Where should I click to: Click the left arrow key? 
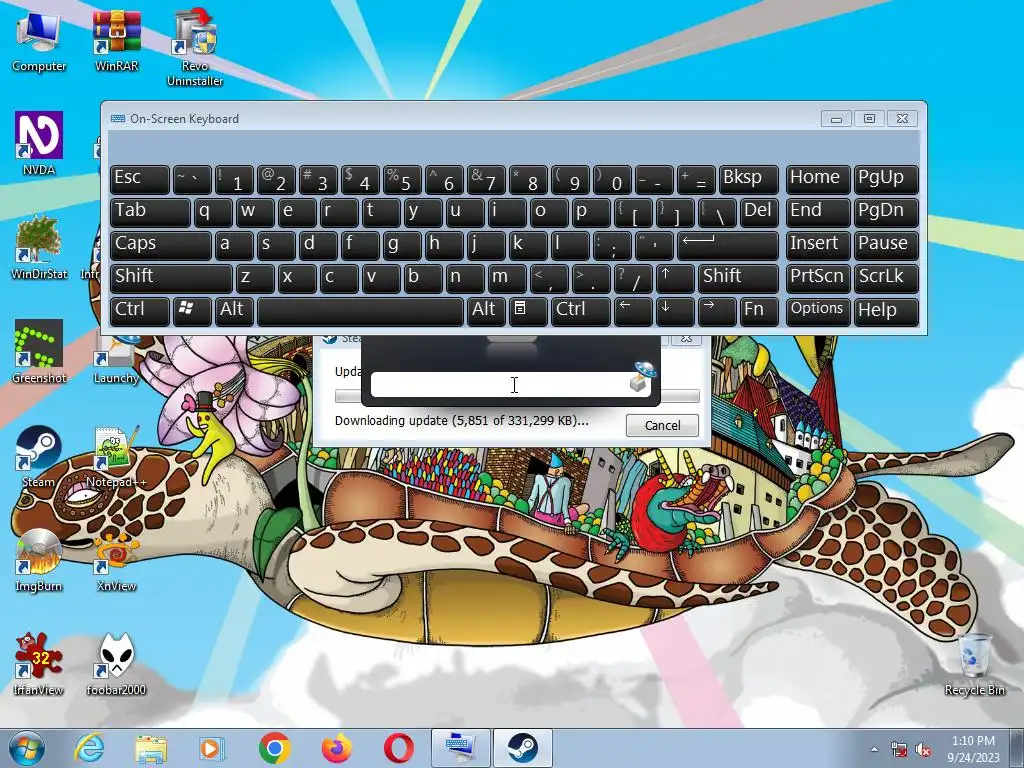click(633, 311)
